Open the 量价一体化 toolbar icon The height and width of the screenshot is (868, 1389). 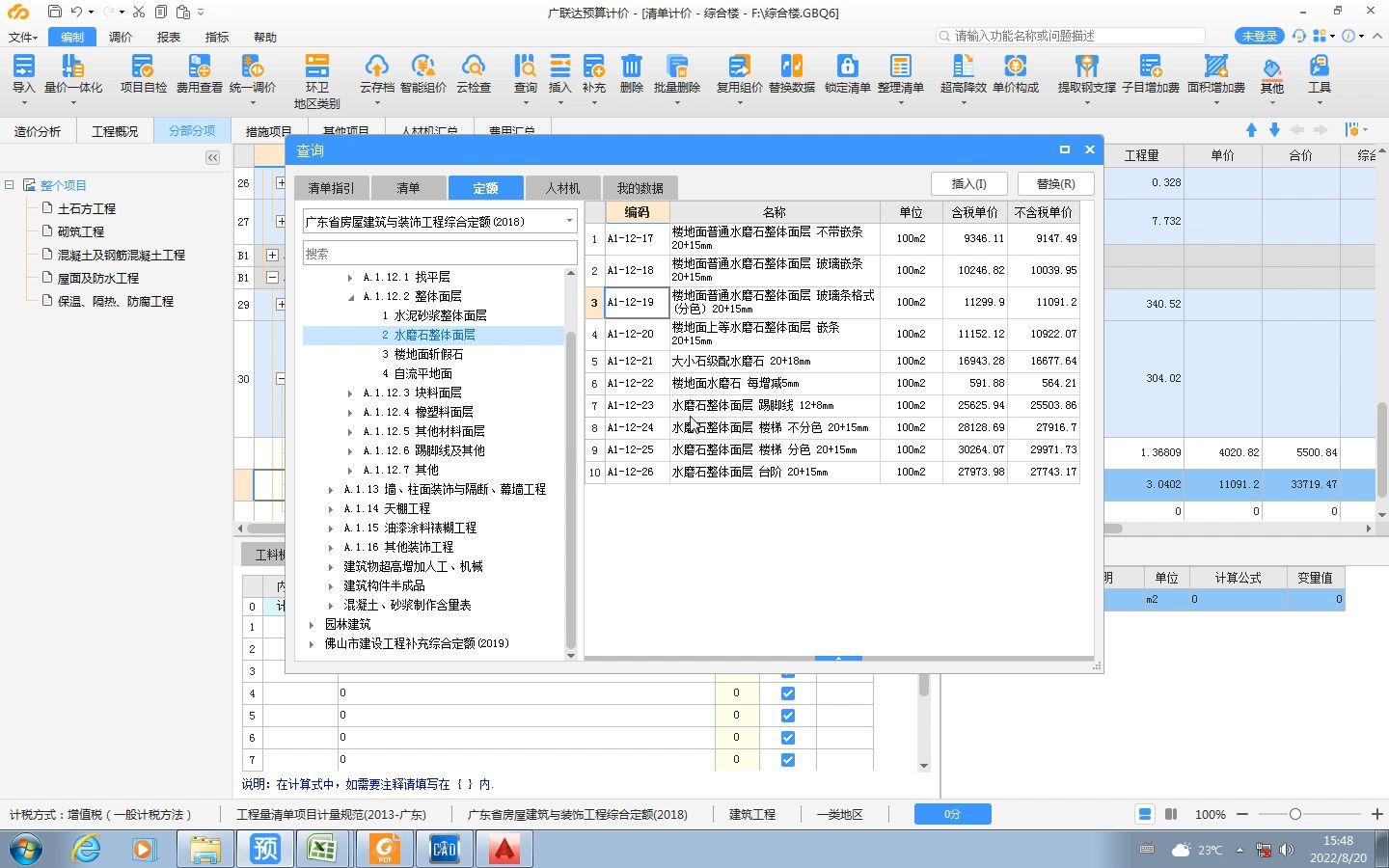[72, 73]
